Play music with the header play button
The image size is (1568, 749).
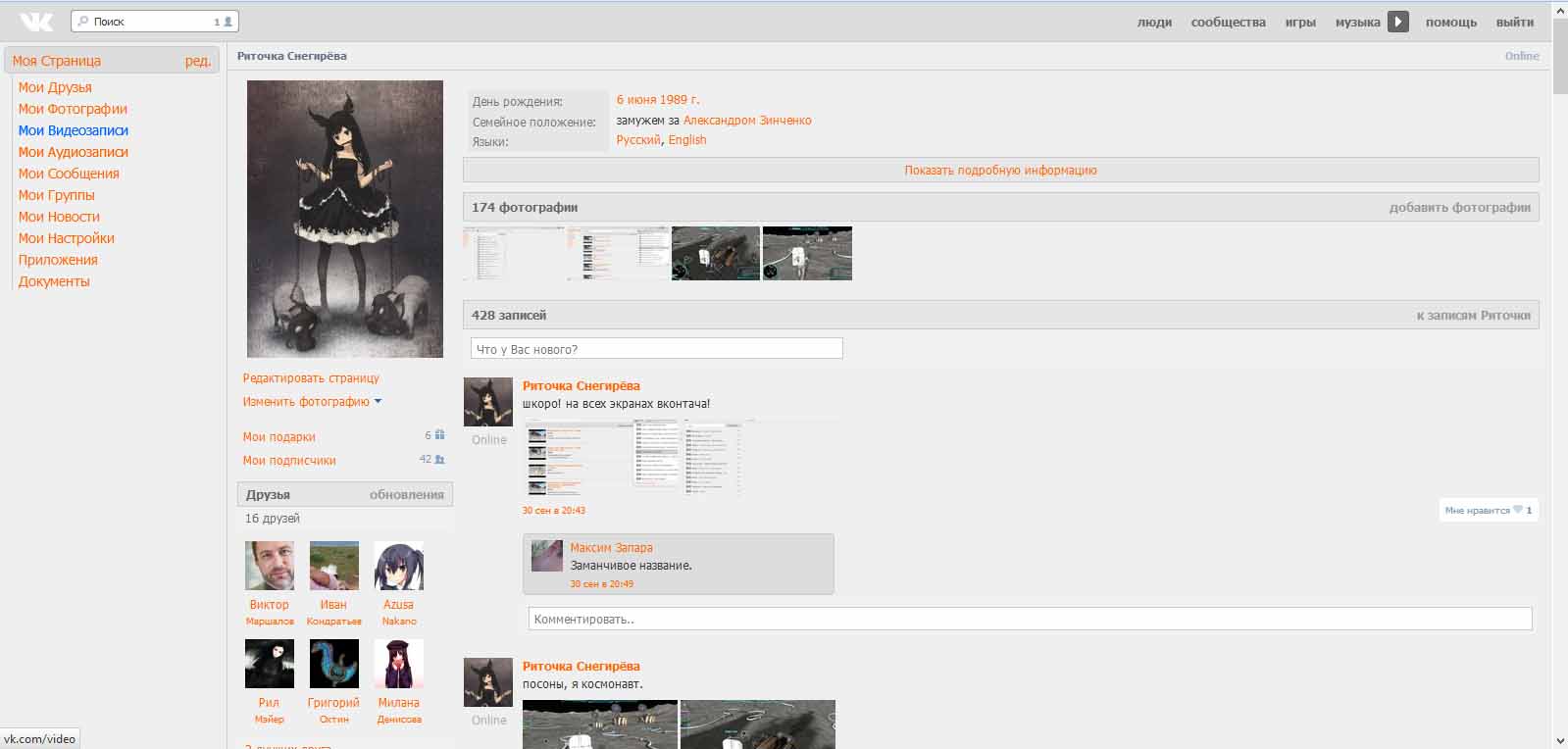[x=1398, y=22]
